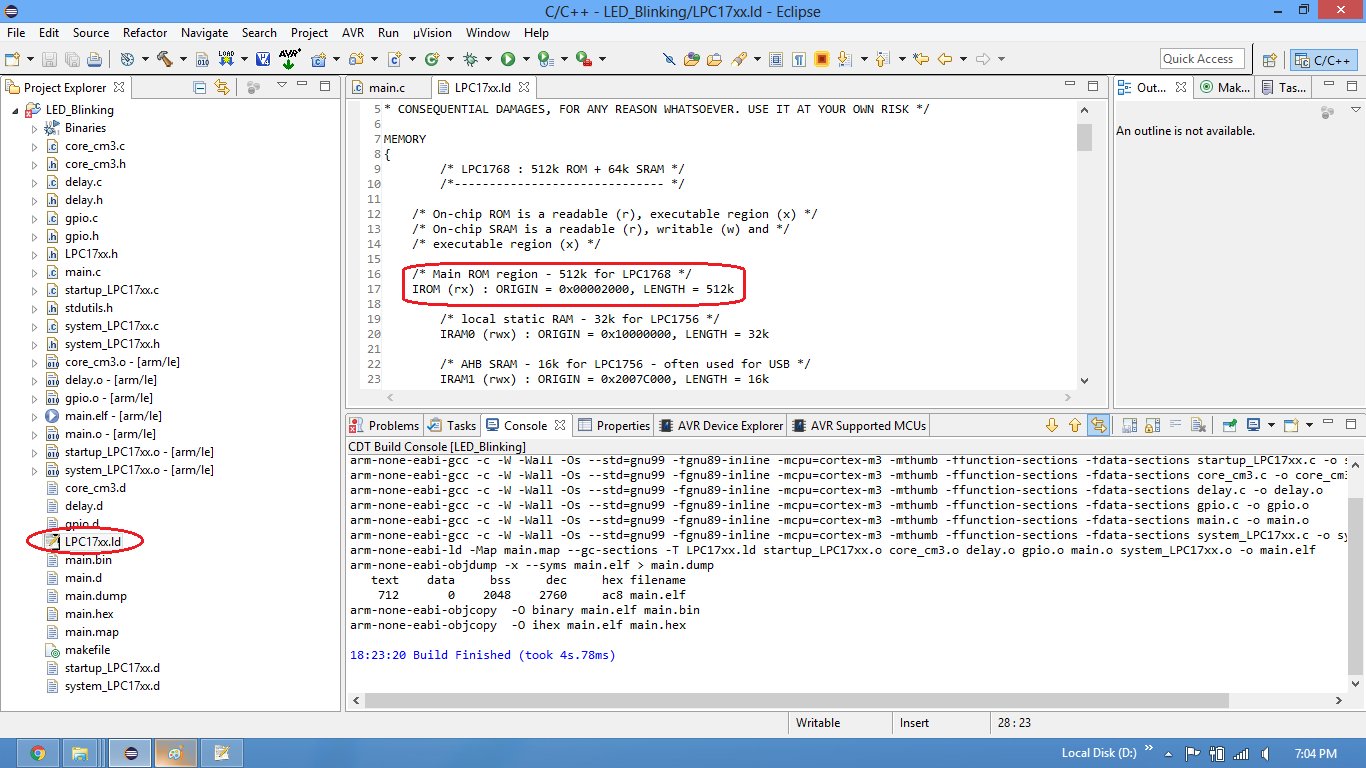Click the Build hammer icon in toolbar
Image resolution: width=1366 pixels, height=768 pixels.
coord(164,59)
